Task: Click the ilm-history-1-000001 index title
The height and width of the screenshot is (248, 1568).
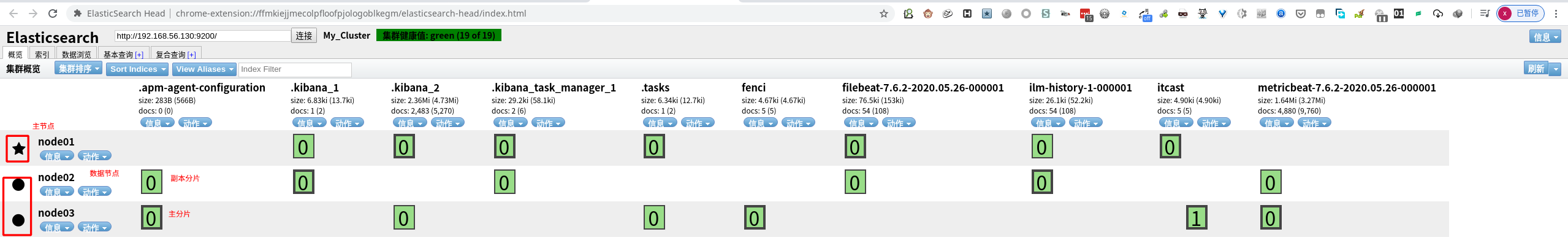Action: [x=1081, y=88]
